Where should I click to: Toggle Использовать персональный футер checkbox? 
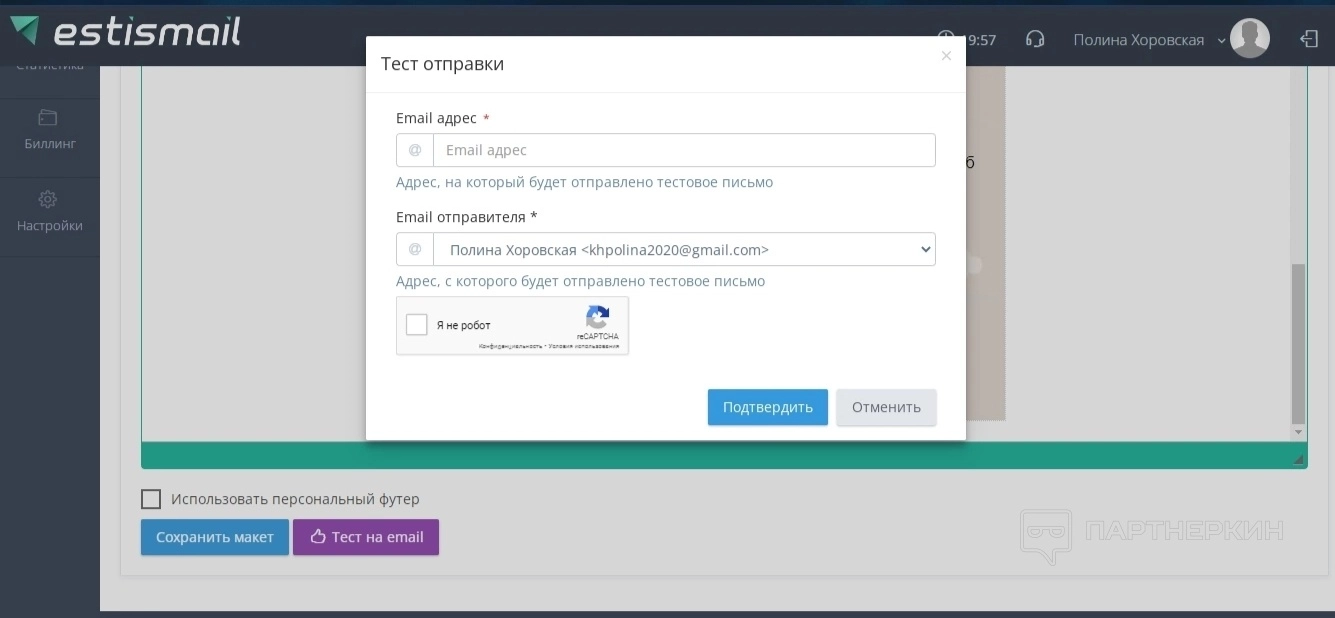[151, 499]
